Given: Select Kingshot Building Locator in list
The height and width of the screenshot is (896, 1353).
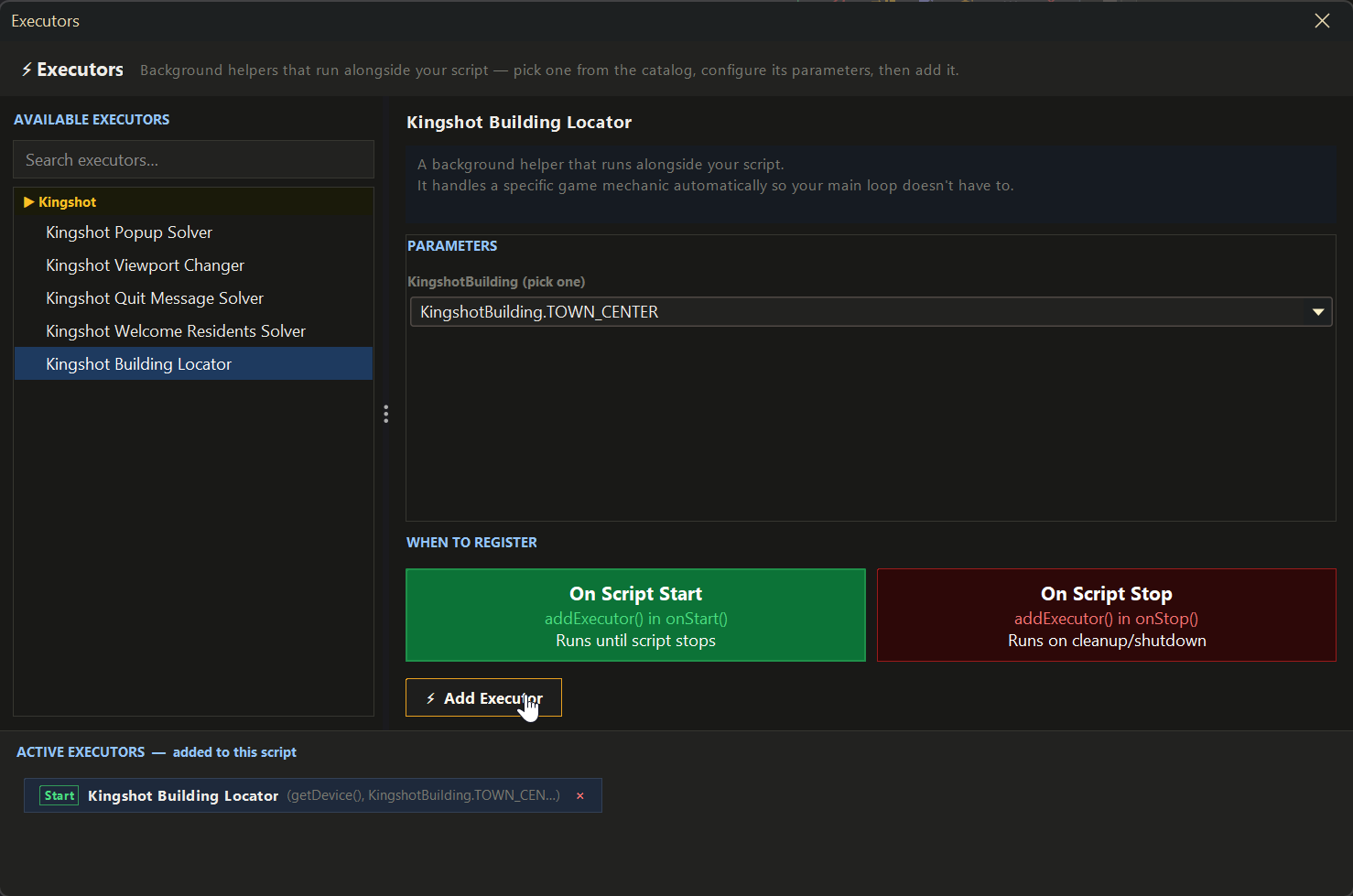Looking at the screenshot, I should click(194, 363).
